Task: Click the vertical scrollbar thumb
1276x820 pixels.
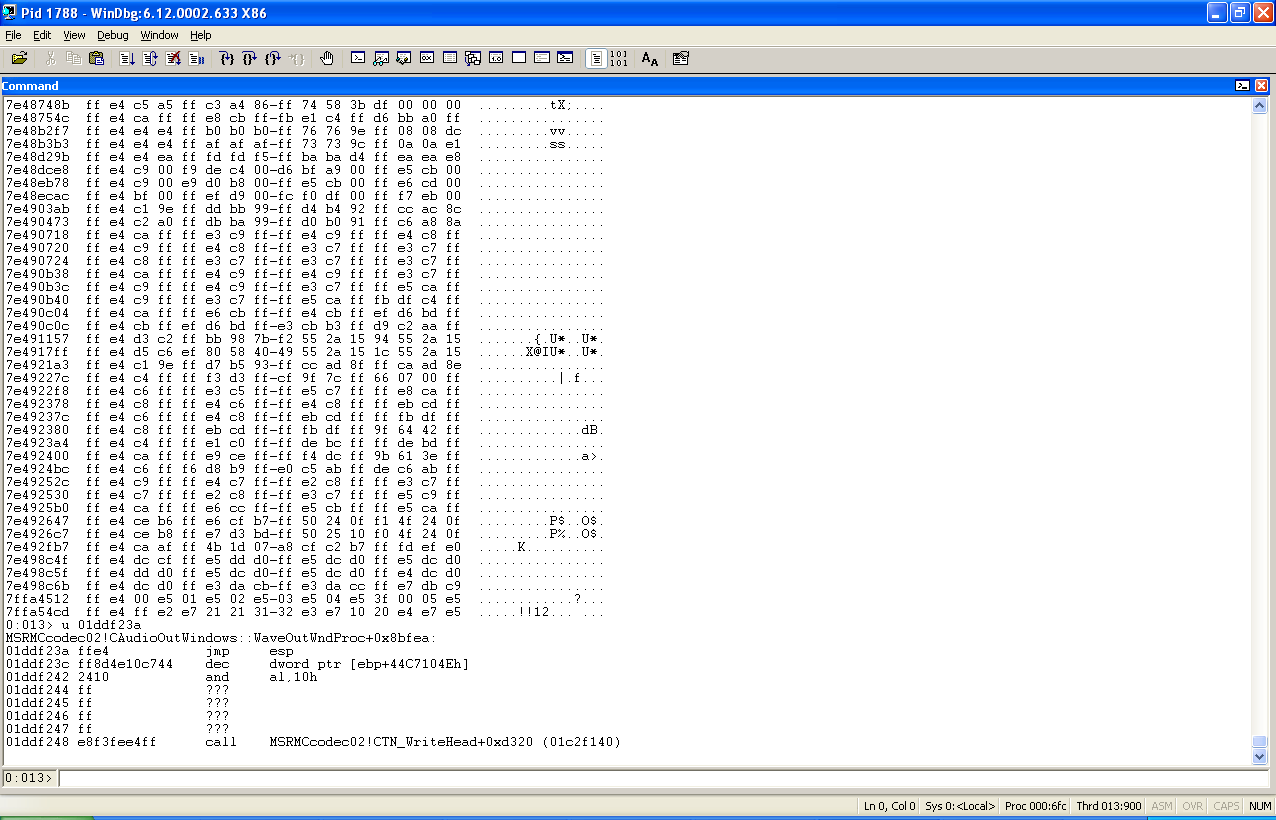Action: 1260,741
